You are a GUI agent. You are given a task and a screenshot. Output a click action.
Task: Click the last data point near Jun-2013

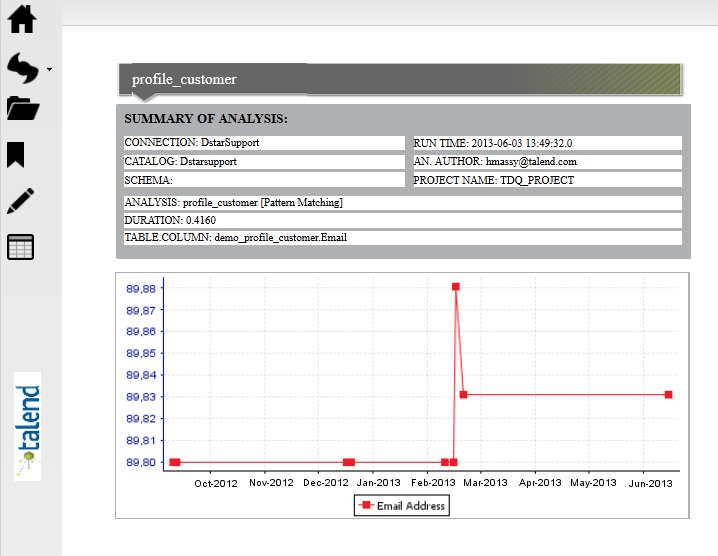(x=668, y=395)
